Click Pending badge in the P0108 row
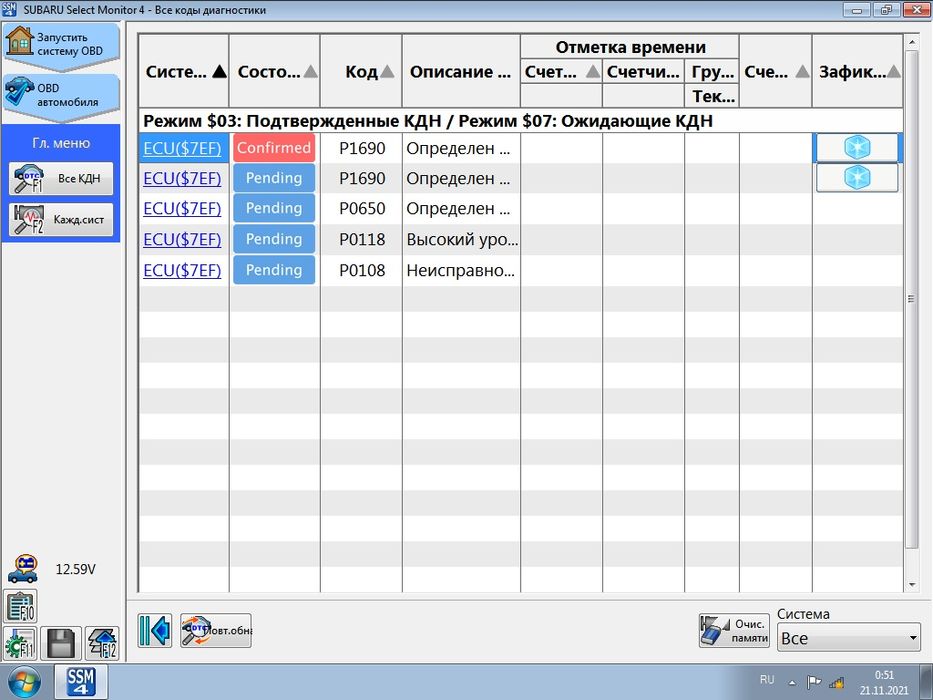Viewport: 933px width, 700px height. coord(274,270)
